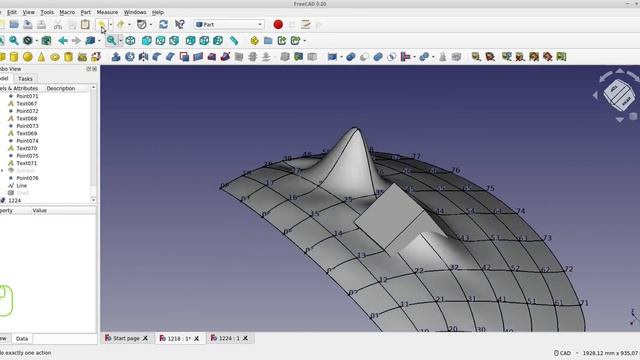Viewport: 640px width, 360px height.
Task: Click the Create part yellow icon
Action: pyautogui.click(x=255, y=40)
